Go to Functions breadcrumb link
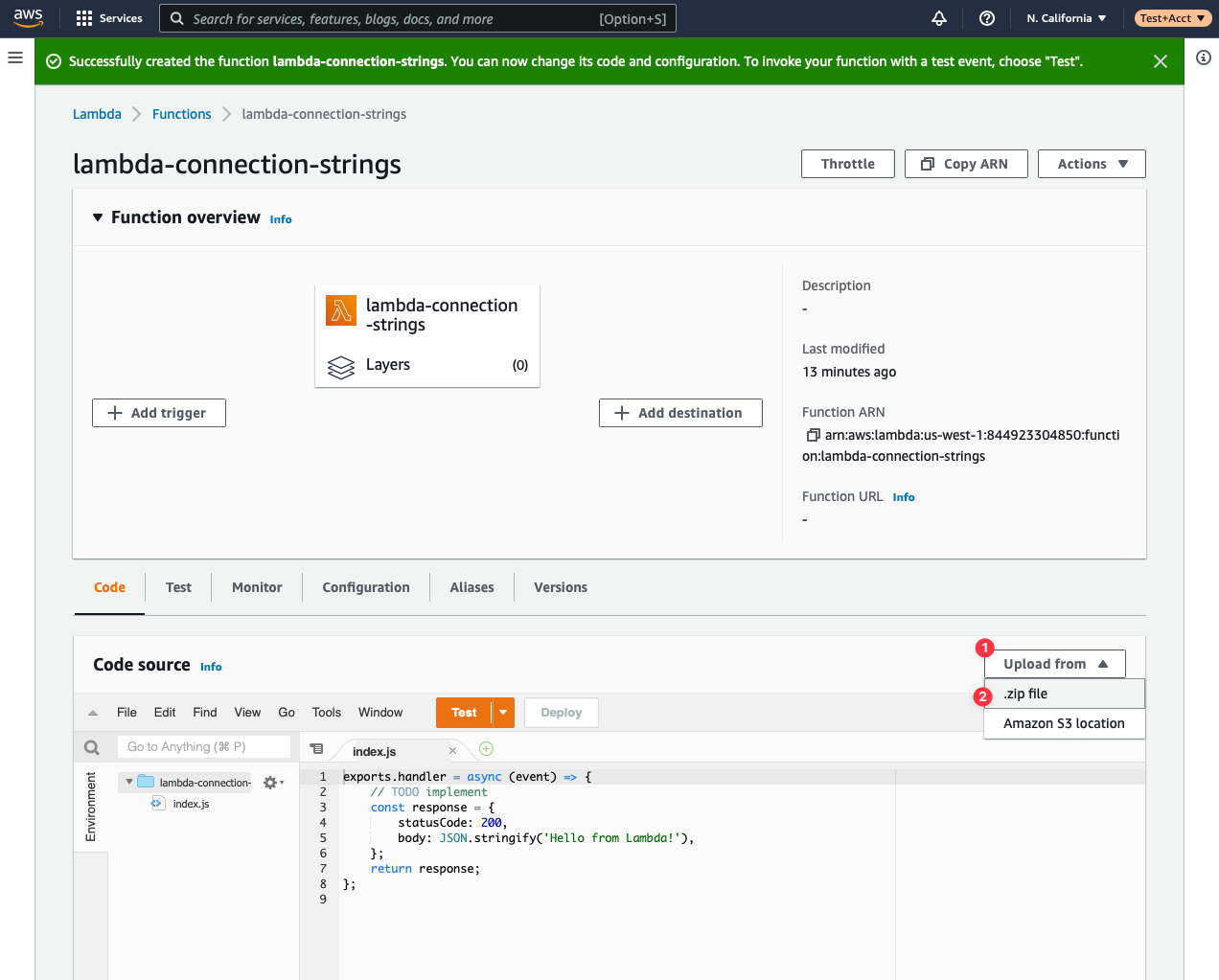1219x980 pixels. pyautogui.click(x=181, y=114)
